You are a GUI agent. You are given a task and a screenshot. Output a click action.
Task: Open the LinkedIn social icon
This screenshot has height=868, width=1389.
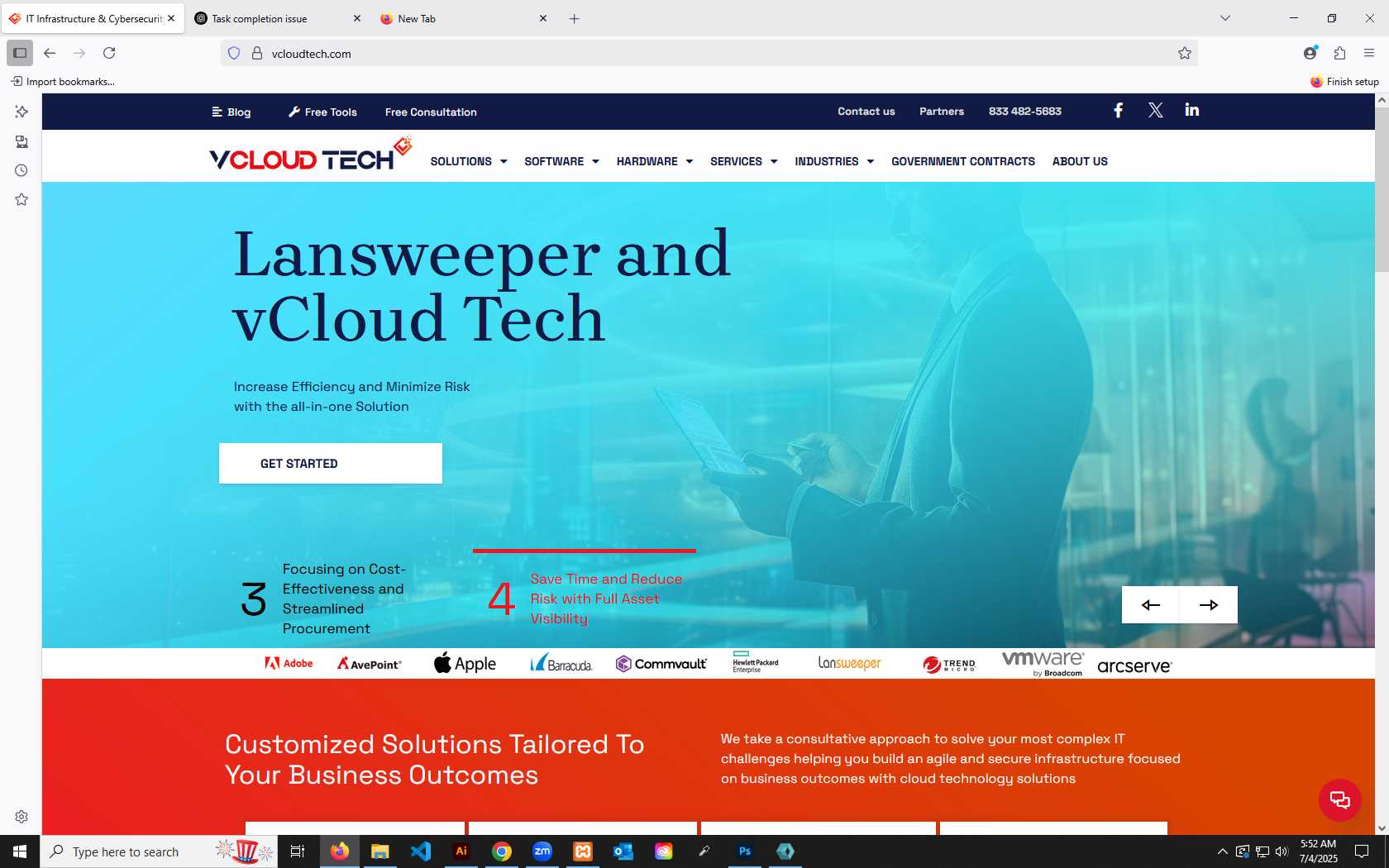coord(1191,111)
